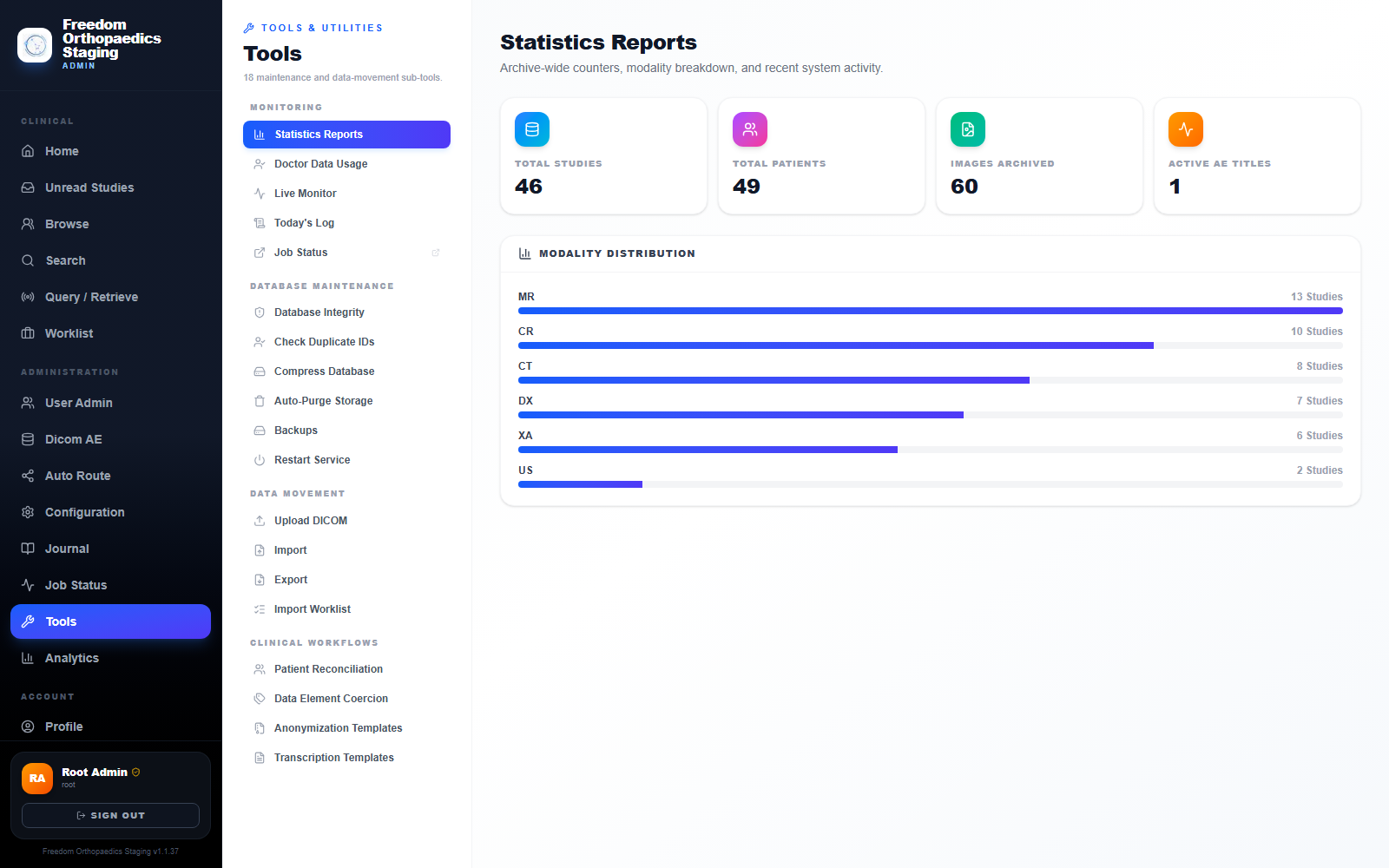Click the Worklist briefcase icon
Viewport: 1389px width, 868px height.
click(x=28, y=333)
